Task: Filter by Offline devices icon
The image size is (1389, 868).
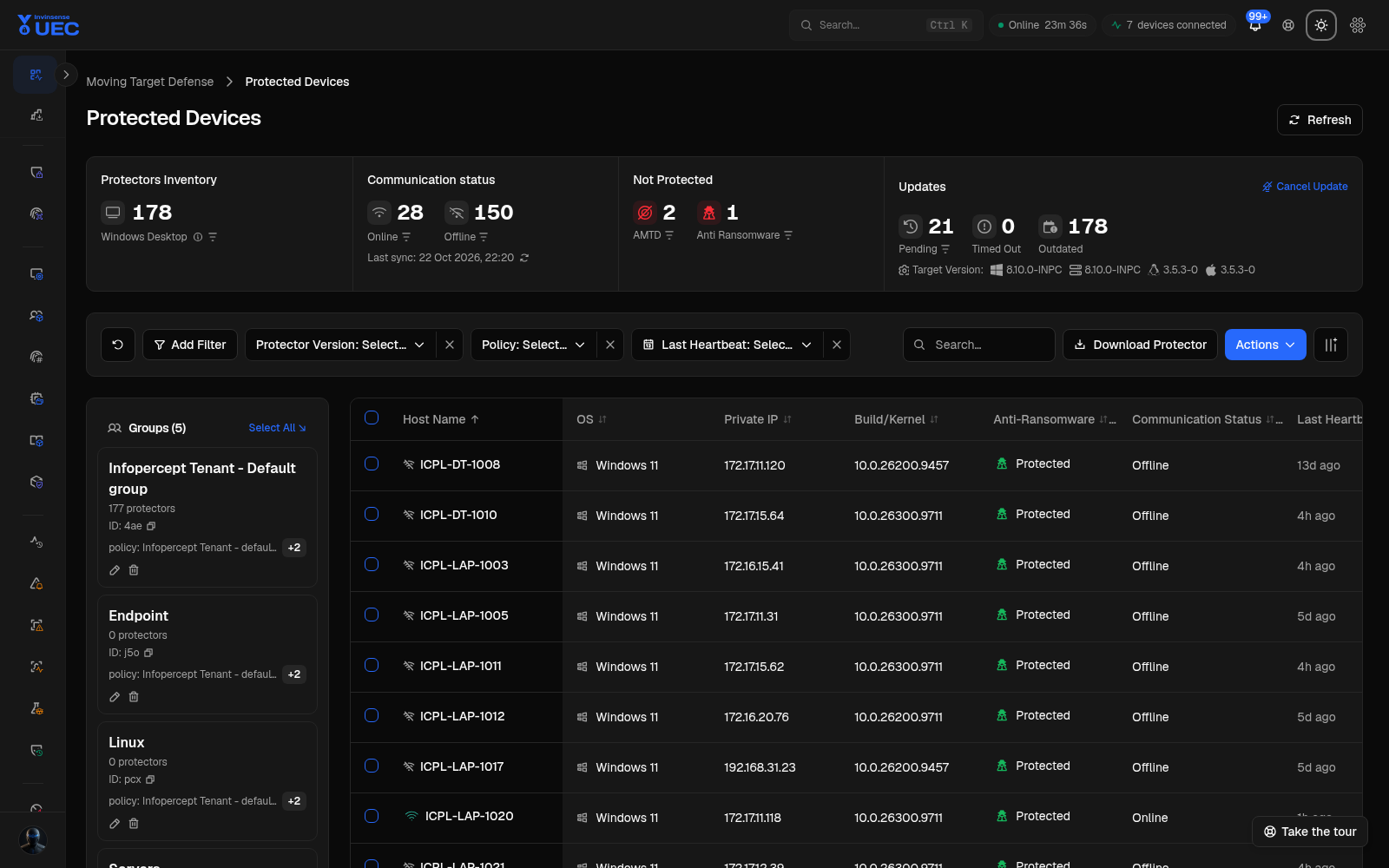Action: pyautogui.click(x=484, y=237)
